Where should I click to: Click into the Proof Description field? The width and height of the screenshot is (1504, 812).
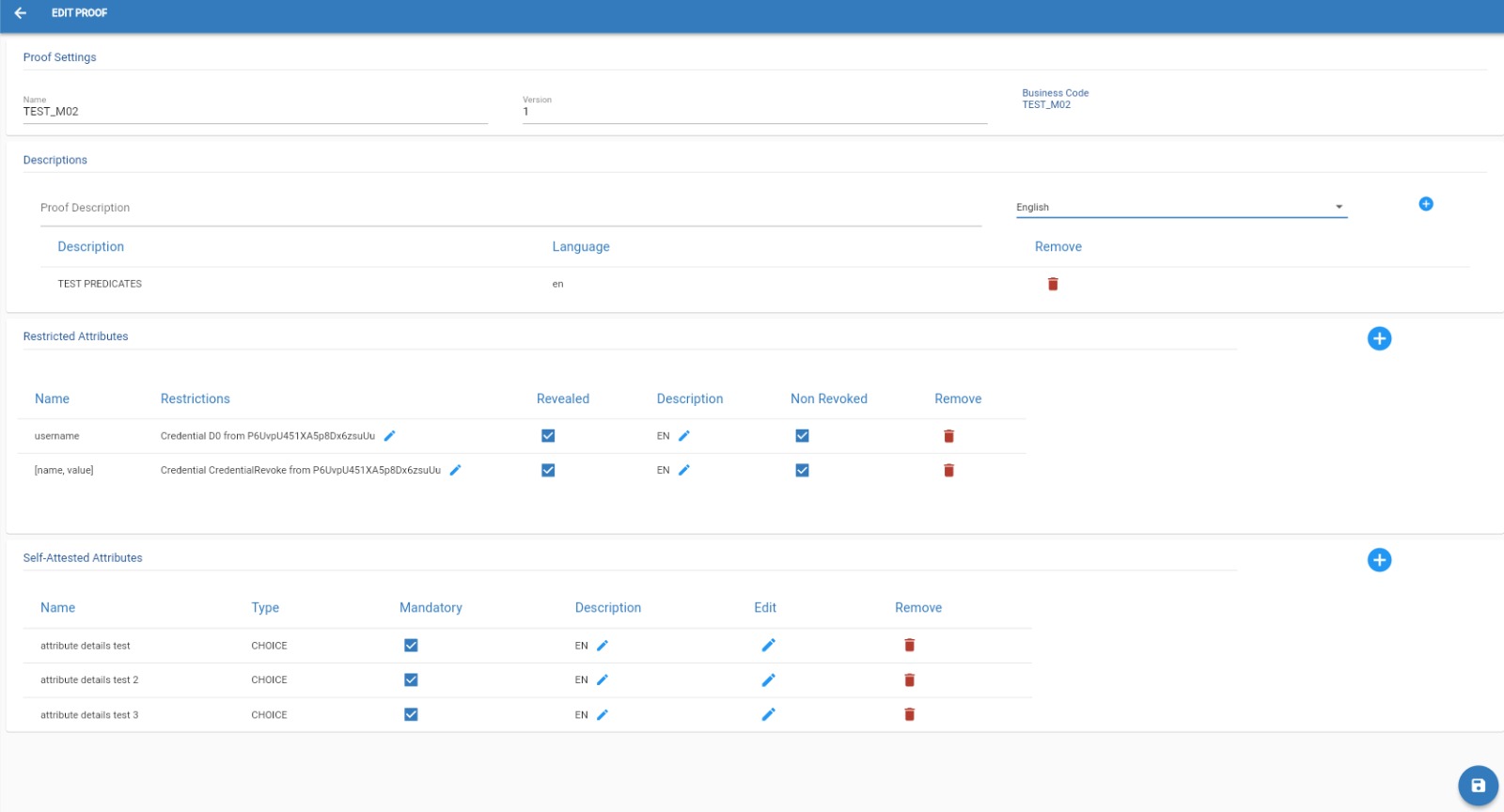(510, 208)
